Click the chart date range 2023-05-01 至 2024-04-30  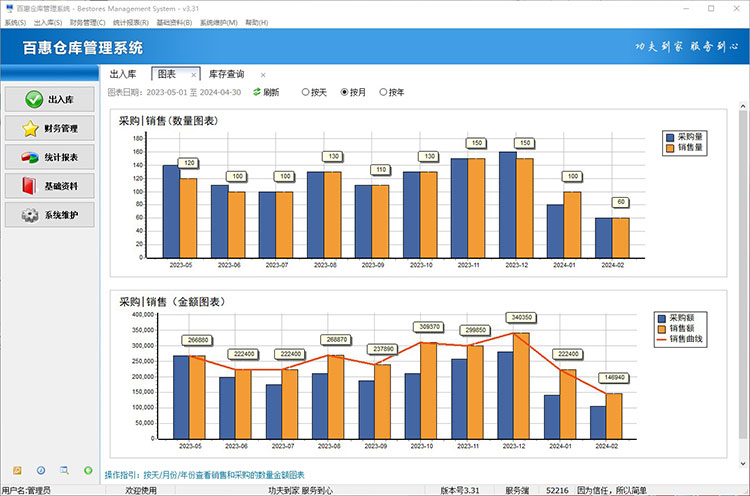pyautogui.click(x=194, y=92)
